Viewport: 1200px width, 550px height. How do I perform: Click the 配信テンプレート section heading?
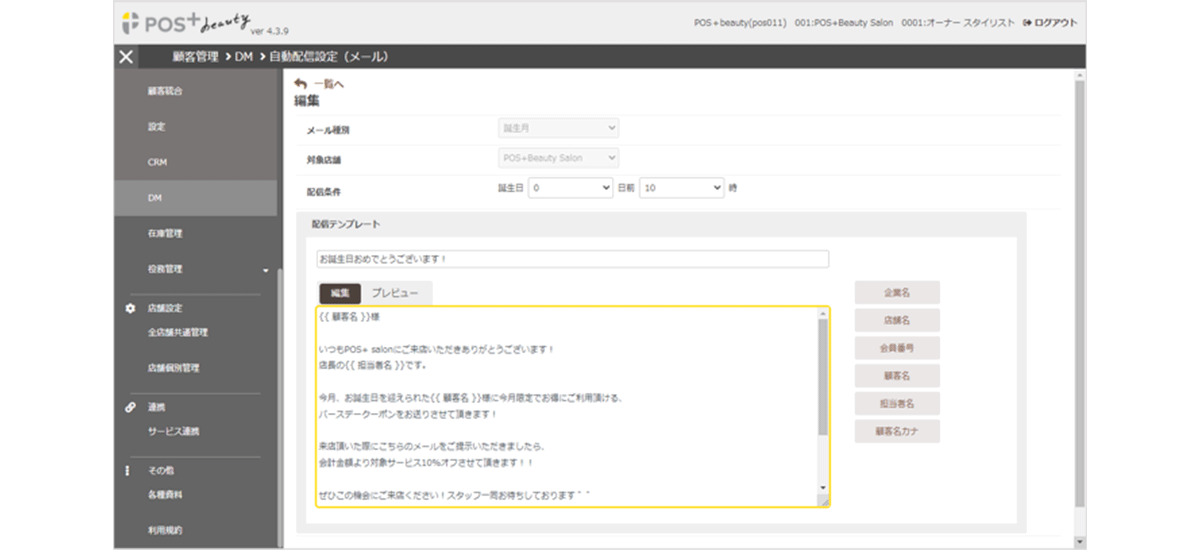coord(346,224)
